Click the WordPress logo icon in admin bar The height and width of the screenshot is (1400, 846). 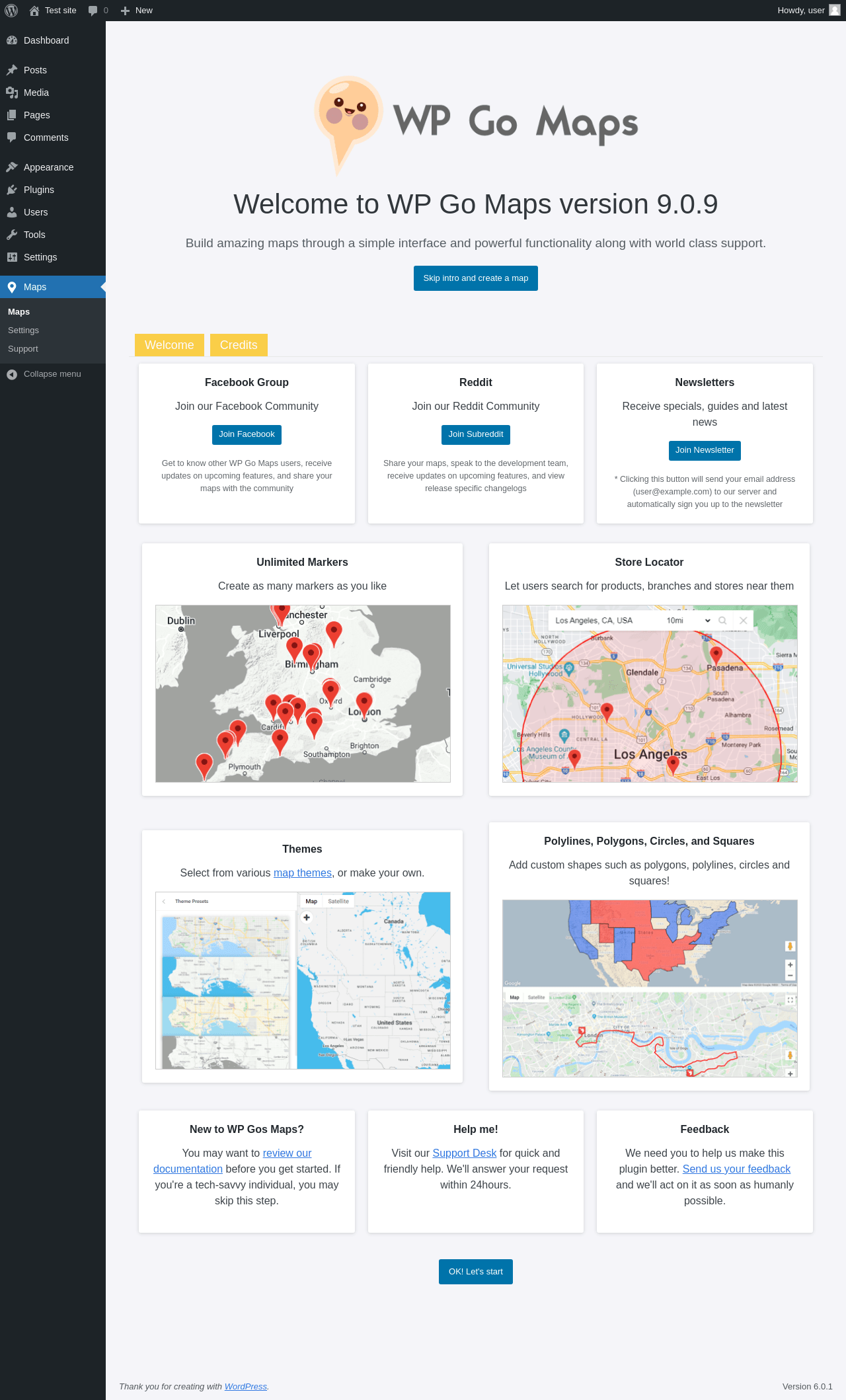pos(11,11)
